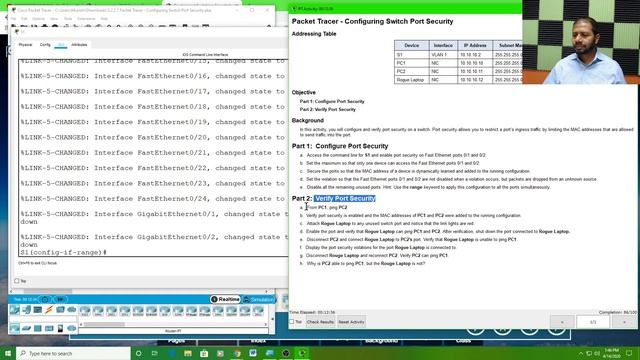
Task: Click the S1(config-if-range)# prompt line
Action: pyautogui.click(x=64, y=252)
